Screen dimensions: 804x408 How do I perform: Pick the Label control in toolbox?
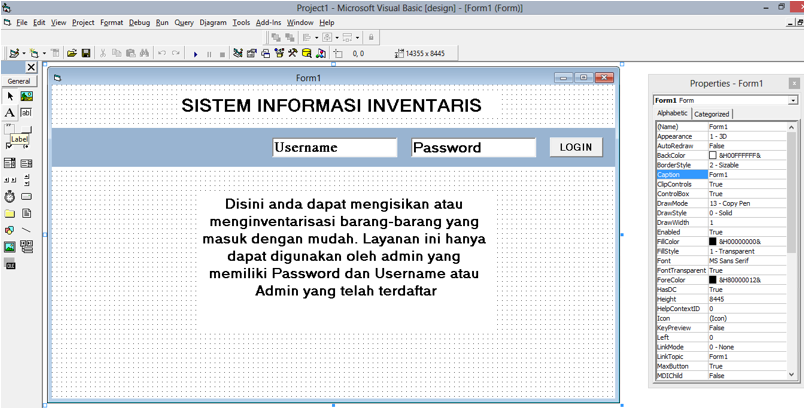[10, 113]
